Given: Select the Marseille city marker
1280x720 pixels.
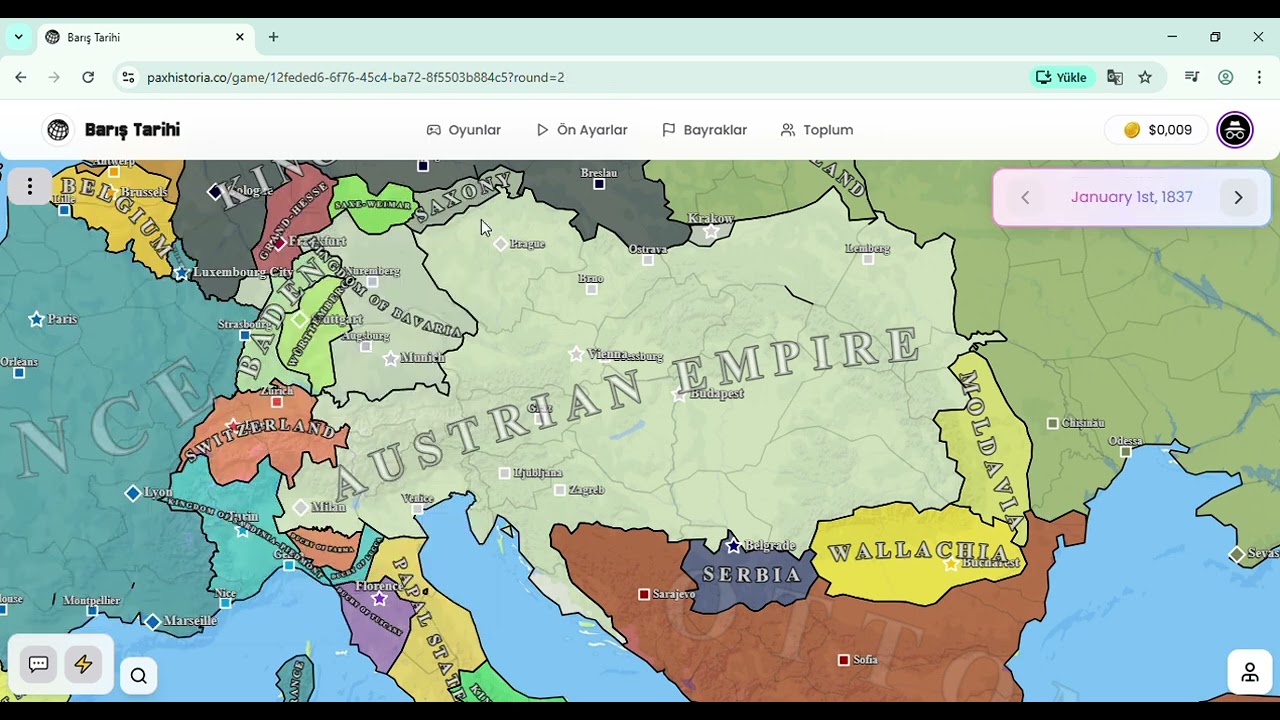Looking at the screenshot, I should click(152, 622).
